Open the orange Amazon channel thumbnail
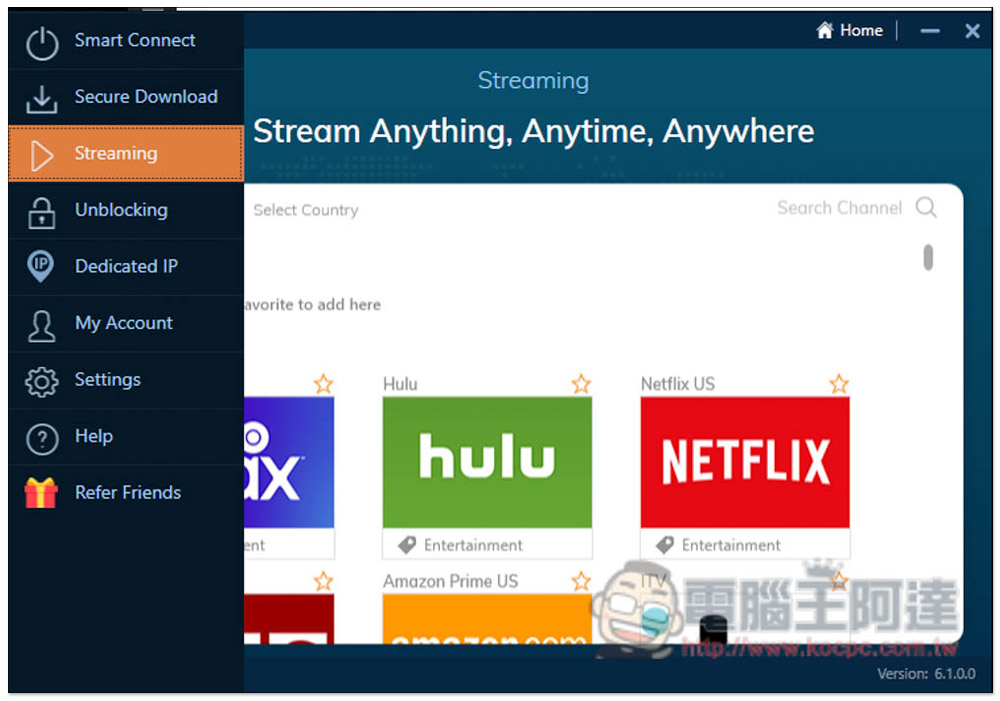This screenshot has width=1000, height=701. 487,619
